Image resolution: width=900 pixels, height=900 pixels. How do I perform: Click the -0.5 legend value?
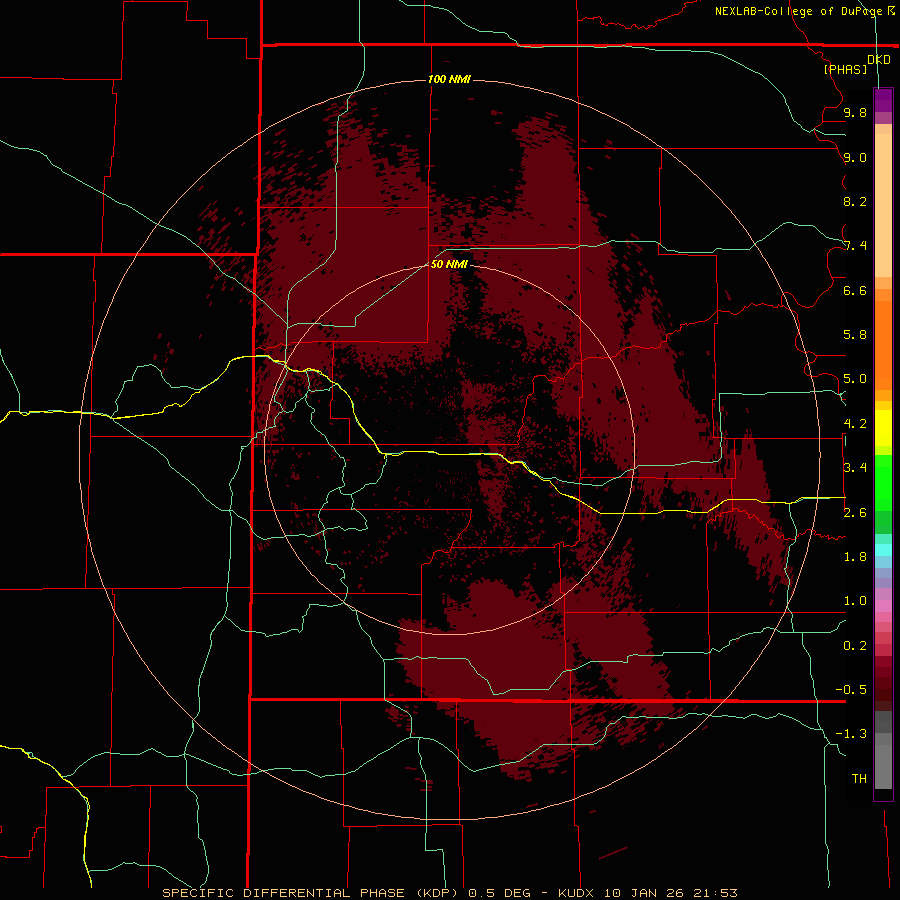coord(851,690)
